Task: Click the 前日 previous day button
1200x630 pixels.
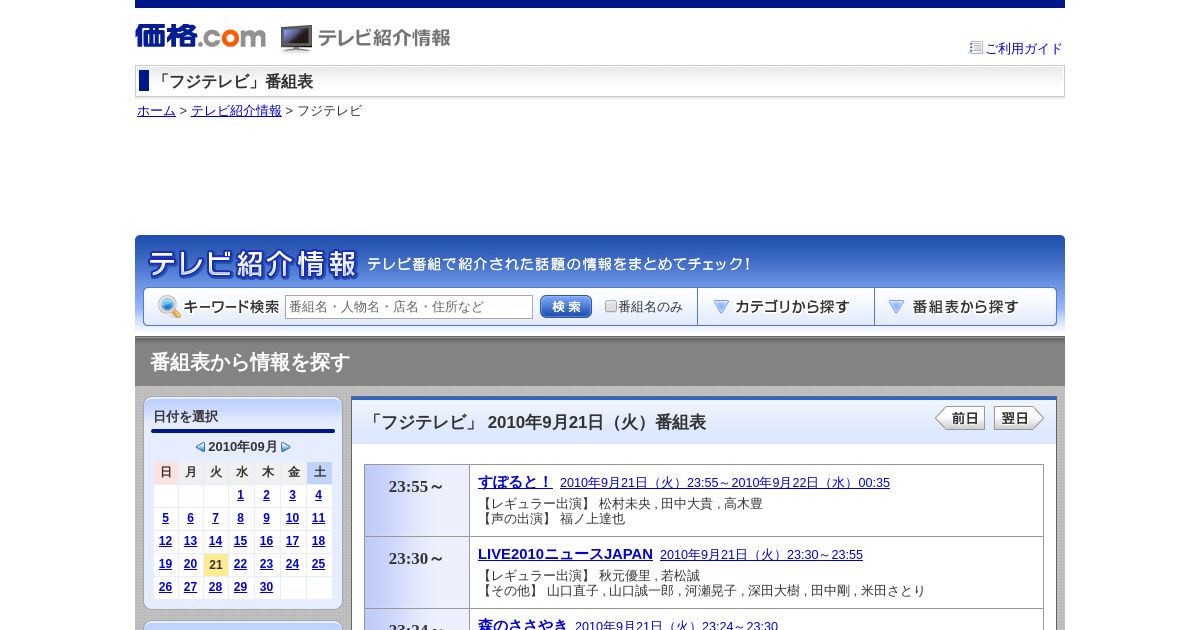Action: tap(960, 418)
